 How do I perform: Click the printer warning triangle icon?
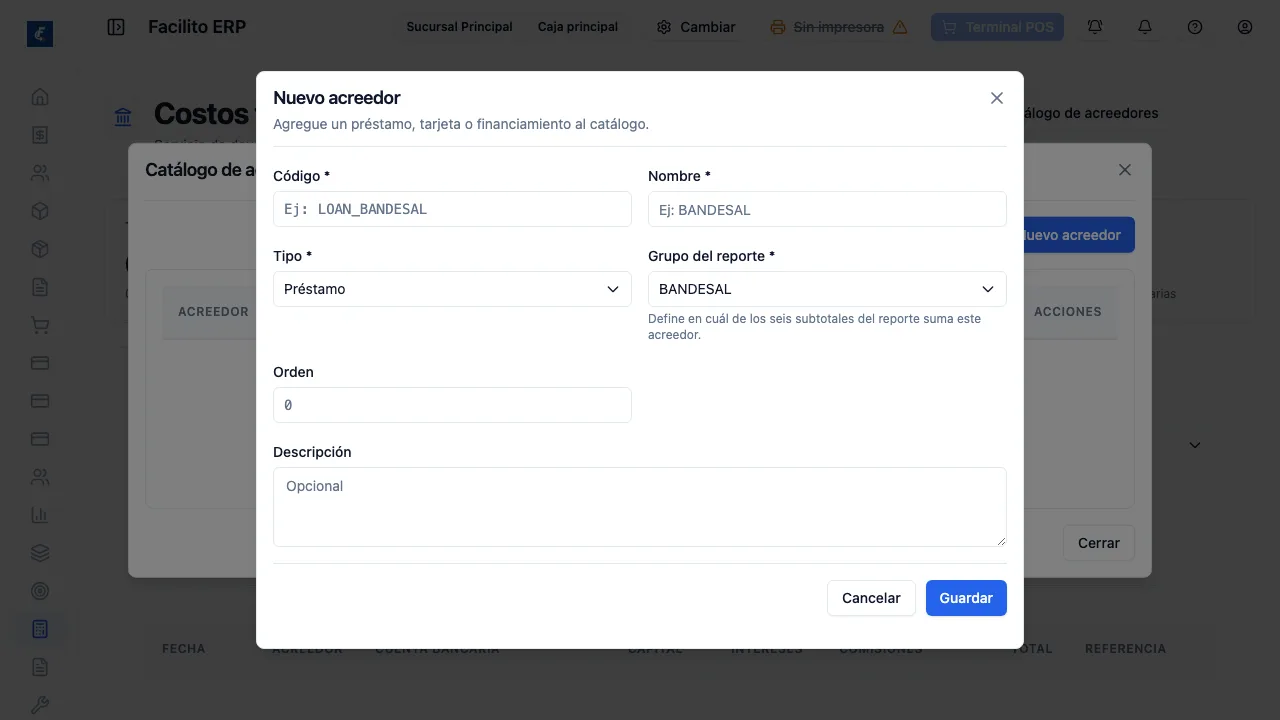click(x=900, y=27)
